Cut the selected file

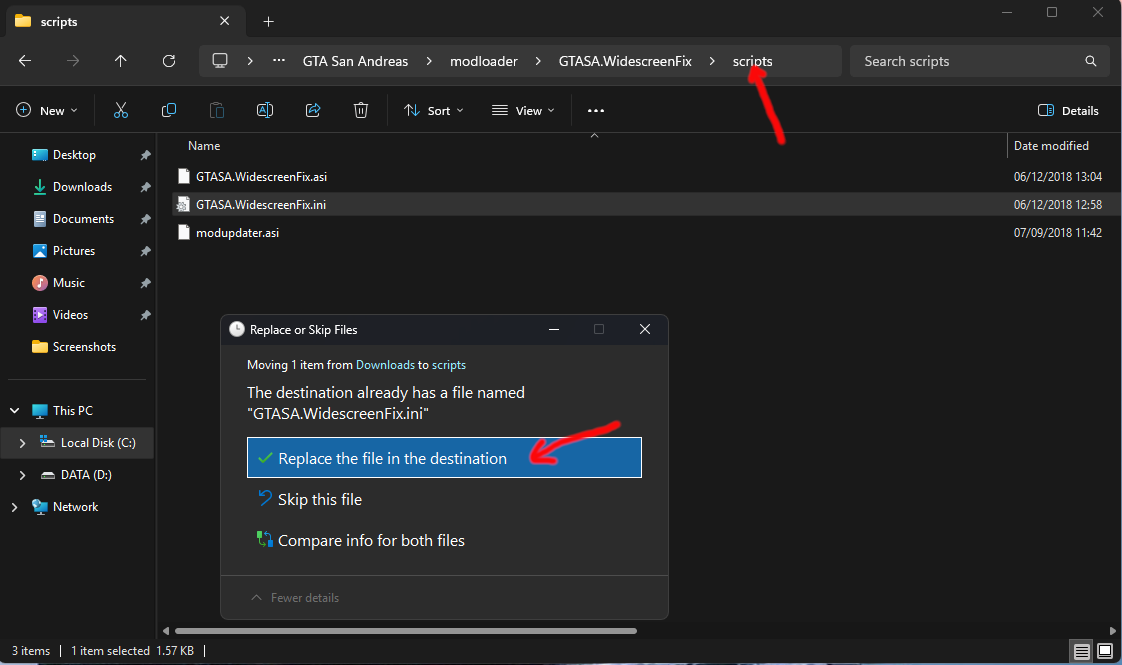[121, 110]
